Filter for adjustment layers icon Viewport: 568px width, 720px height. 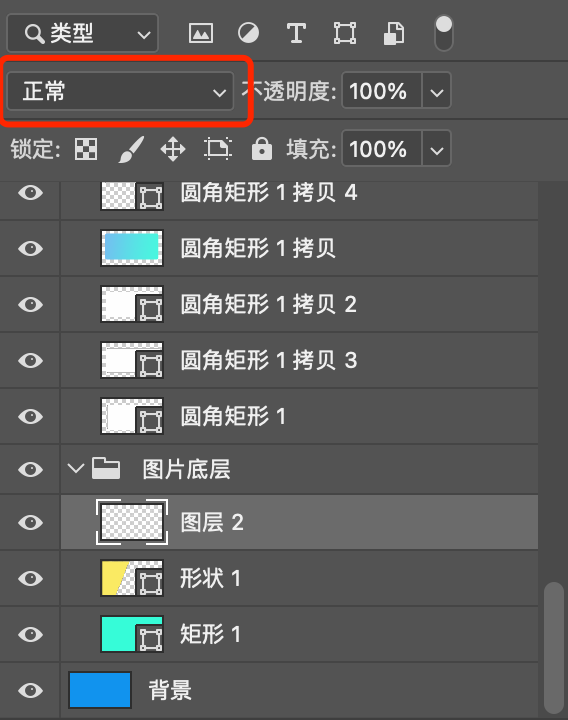[248, 33]
